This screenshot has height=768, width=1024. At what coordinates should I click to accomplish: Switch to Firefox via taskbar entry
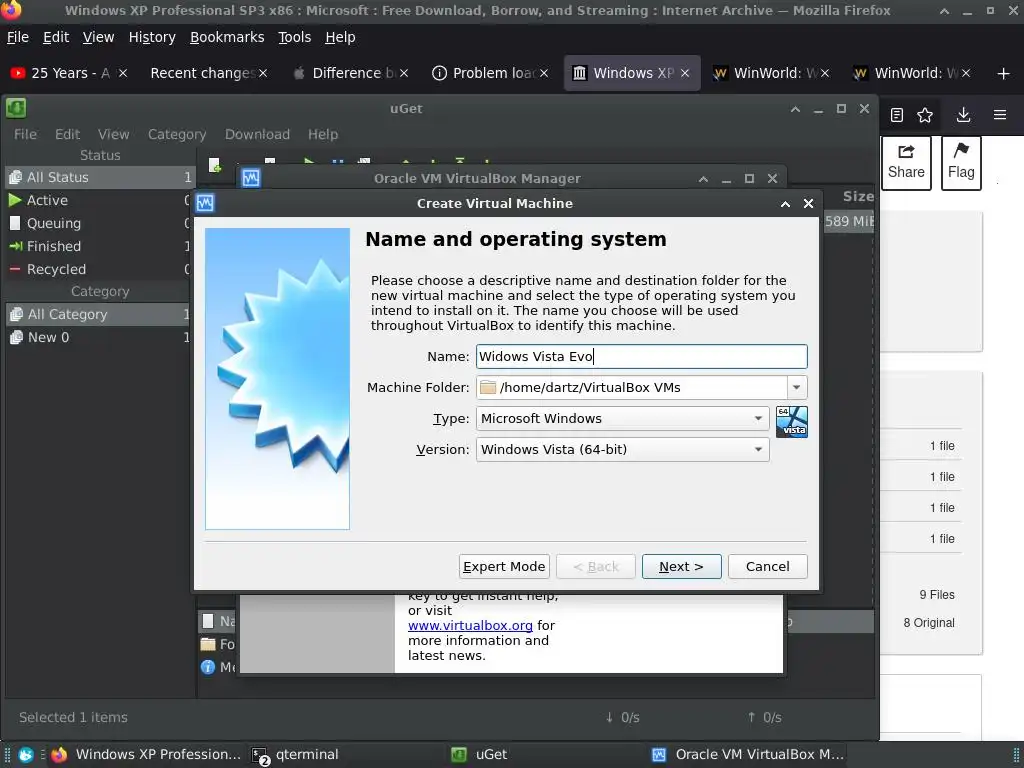click(147, 754)
